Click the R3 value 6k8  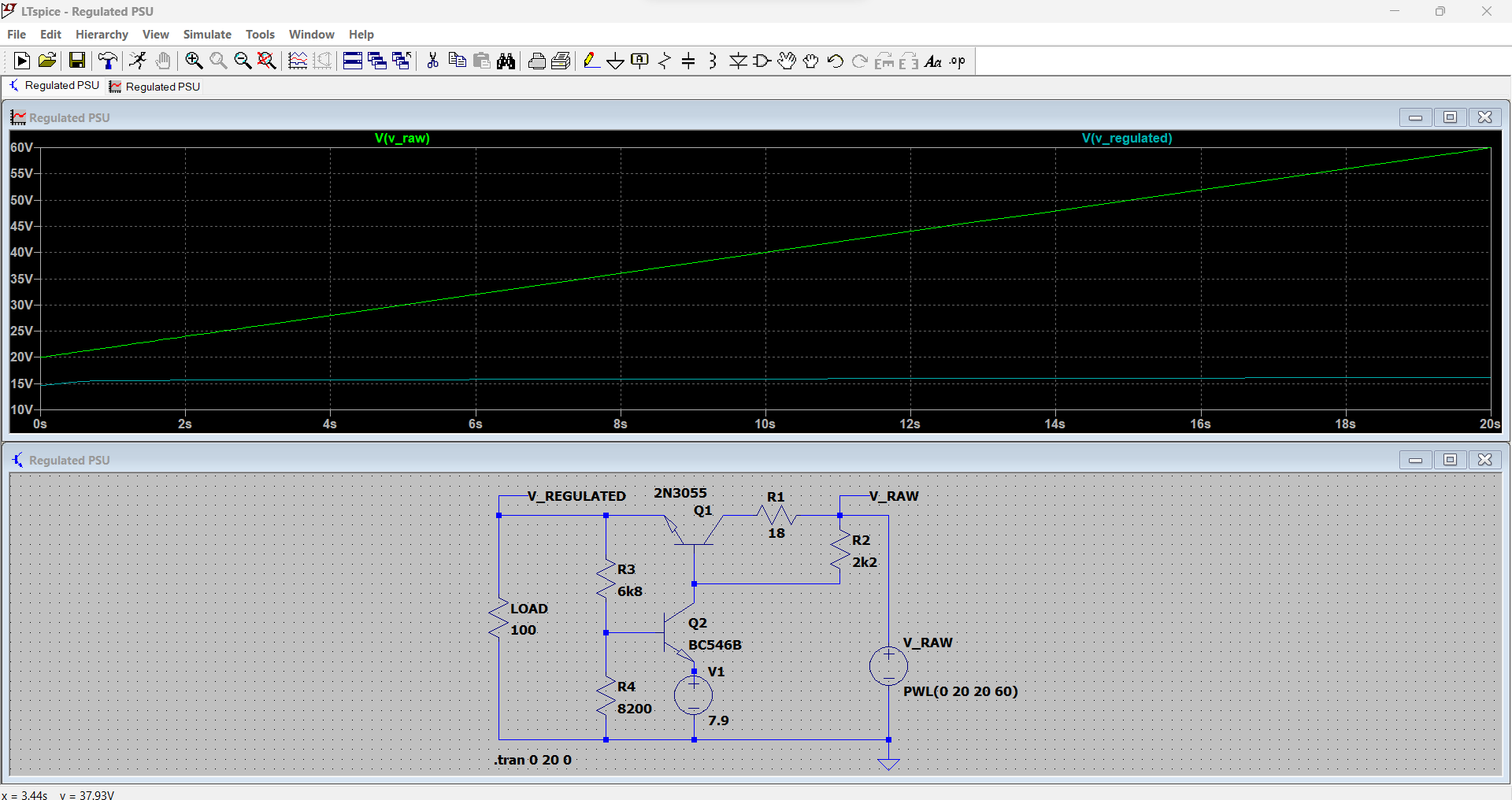click(x=630, y=591)
